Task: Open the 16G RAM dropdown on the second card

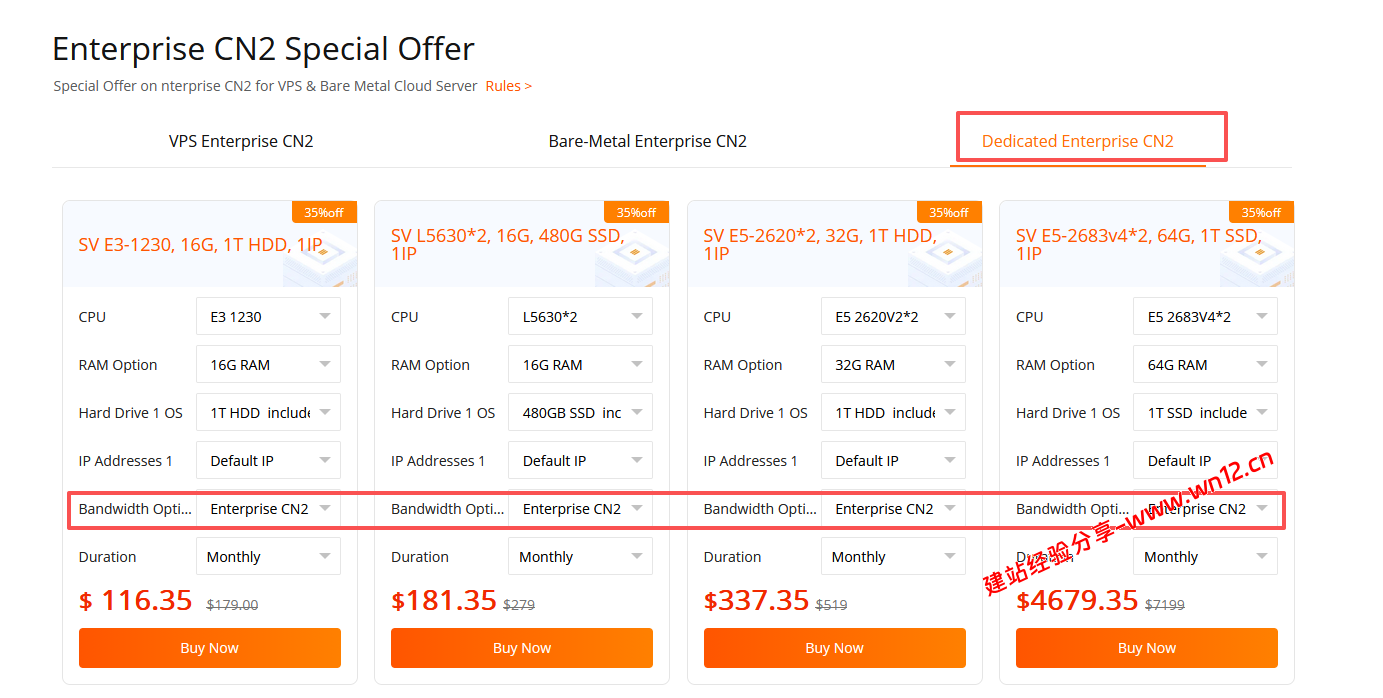Action: (x=580, y=364)
